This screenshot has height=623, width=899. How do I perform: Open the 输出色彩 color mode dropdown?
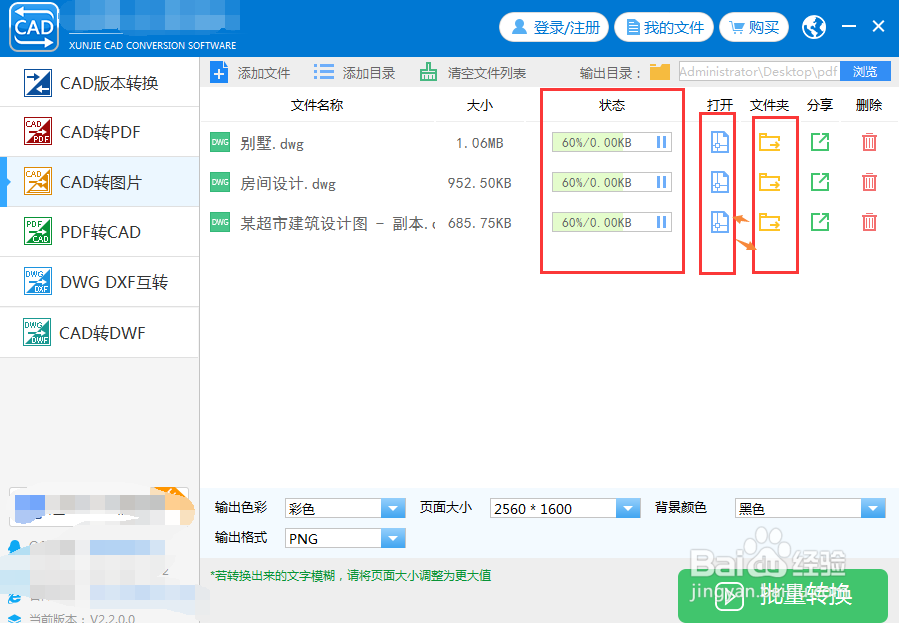(393, 507)
